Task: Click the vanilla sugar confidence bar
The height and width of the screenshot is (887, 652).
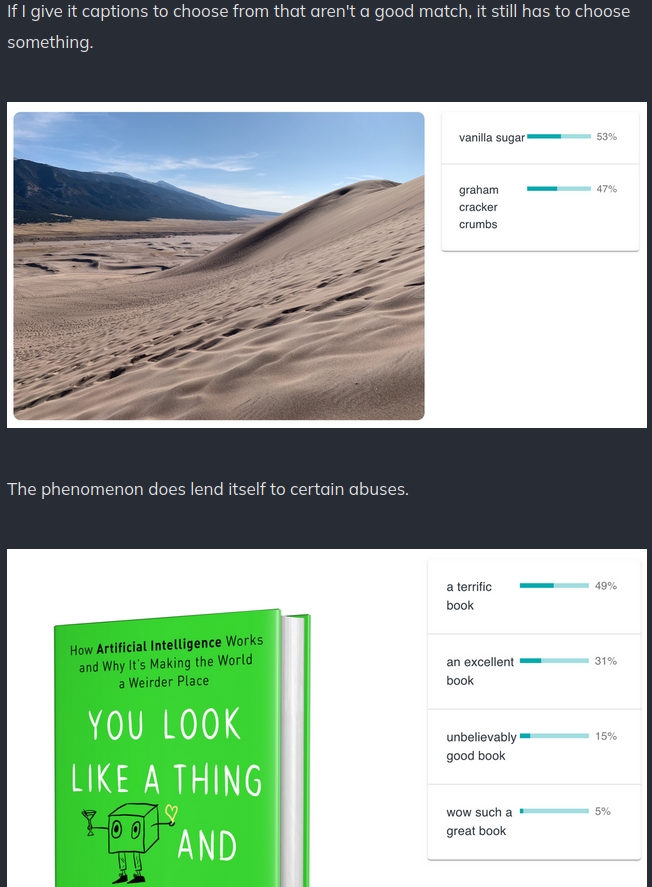Action: click(x=559, y=136)
